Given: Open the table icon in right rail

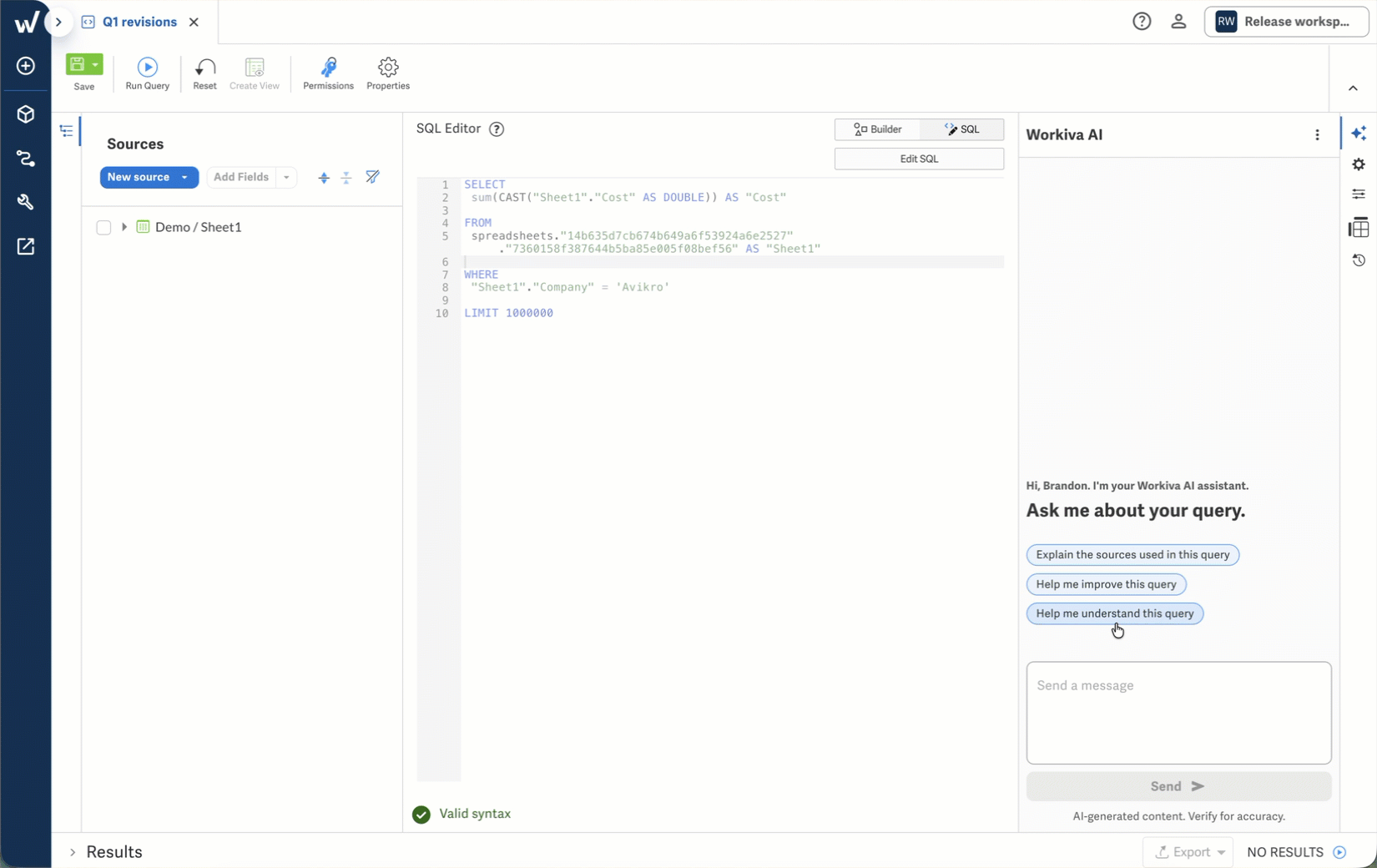Looking at the screenshot, I should (1359, 228).
